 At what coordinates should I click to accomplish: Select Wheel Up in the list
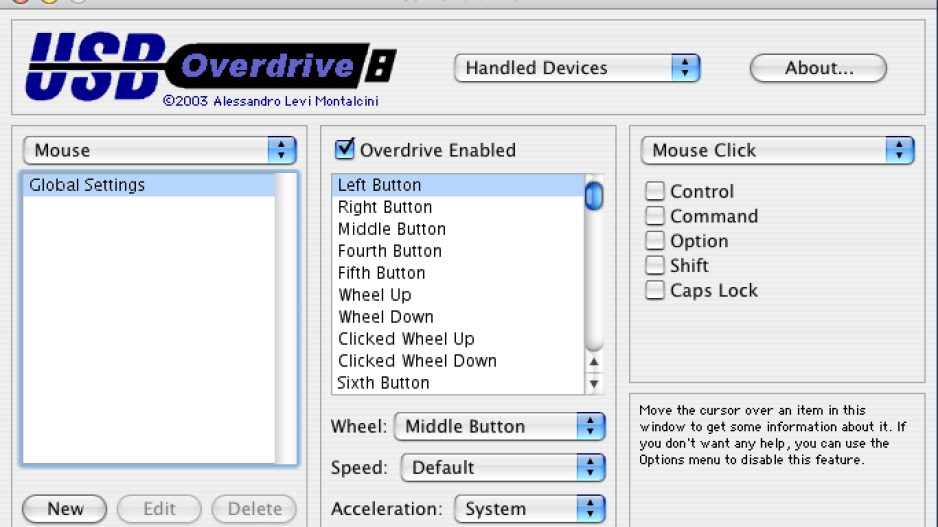458,296
